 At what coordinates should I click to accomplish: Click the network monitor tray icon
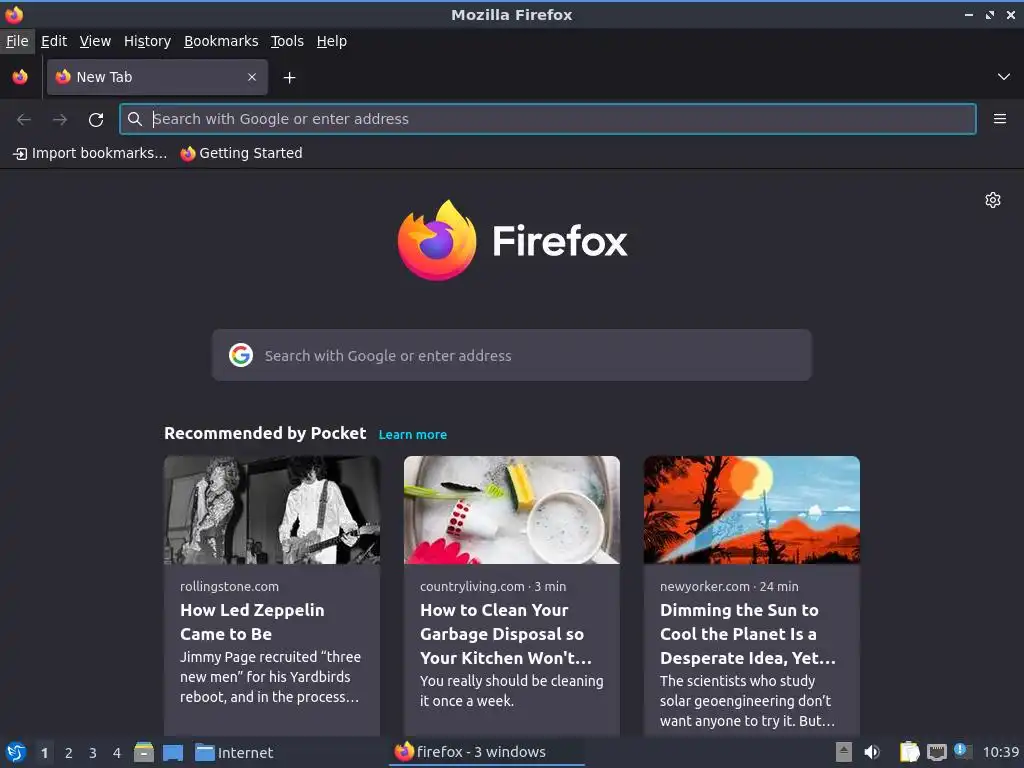click(x=936, y=753)
